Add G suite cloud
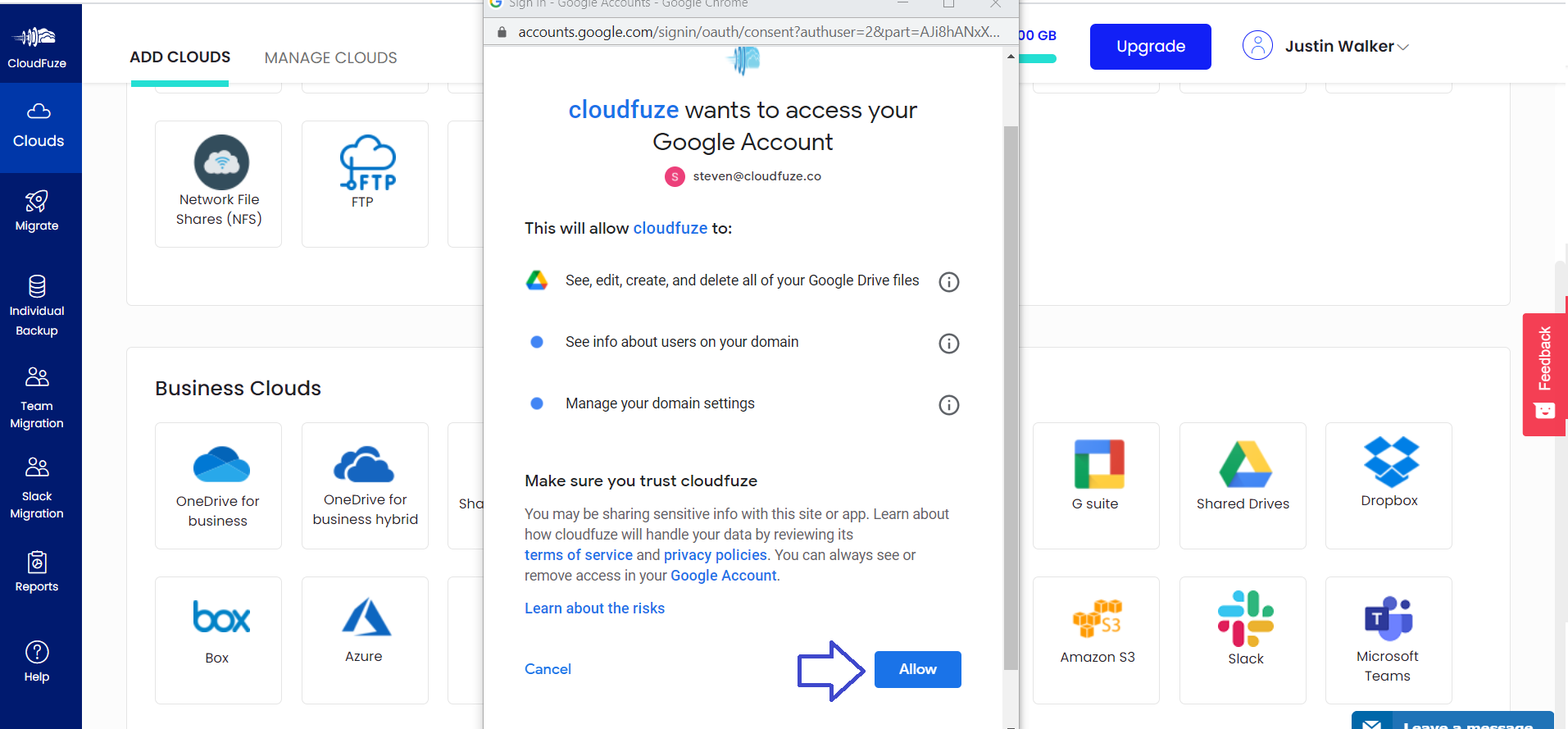1568x729 pixels. (1096, 485)
